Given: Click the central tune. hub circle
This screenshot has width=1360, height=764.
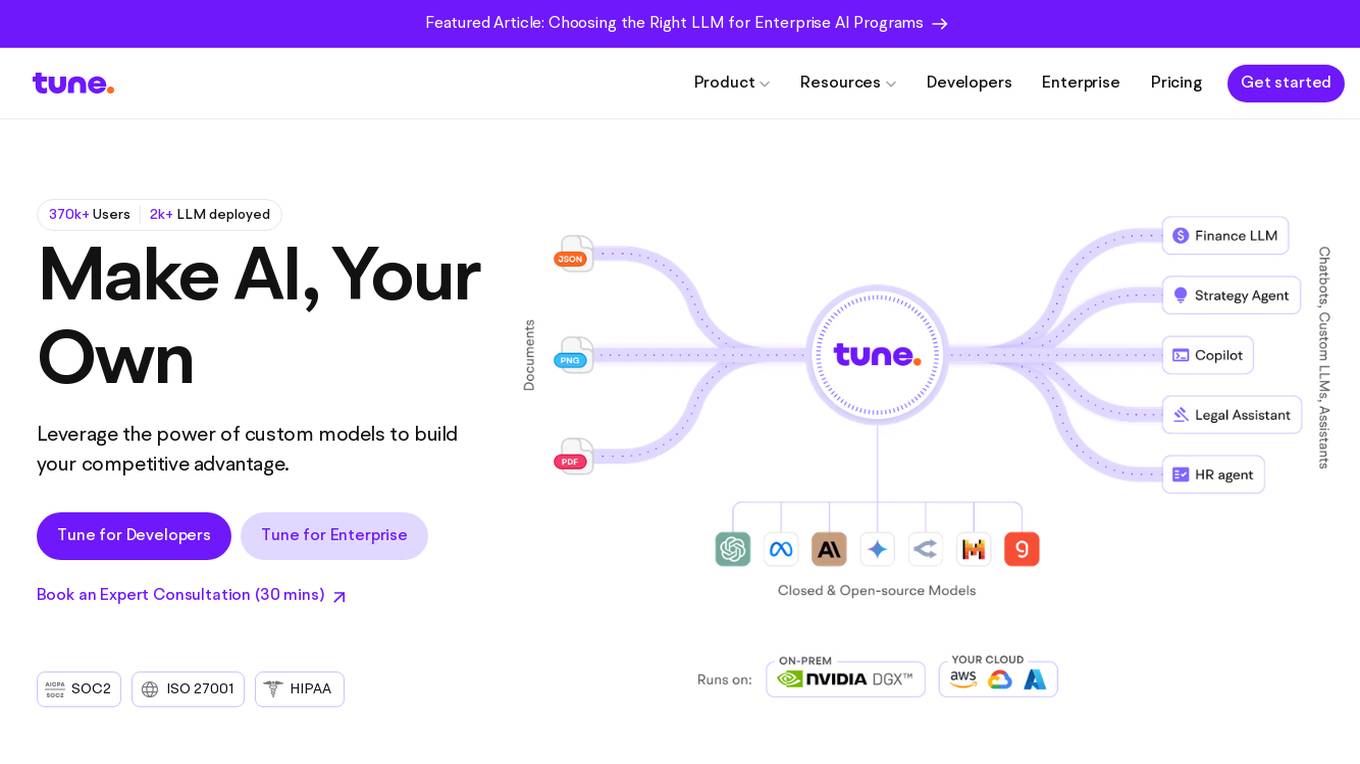Looking at the screenshot, I should tap(877, 355).
